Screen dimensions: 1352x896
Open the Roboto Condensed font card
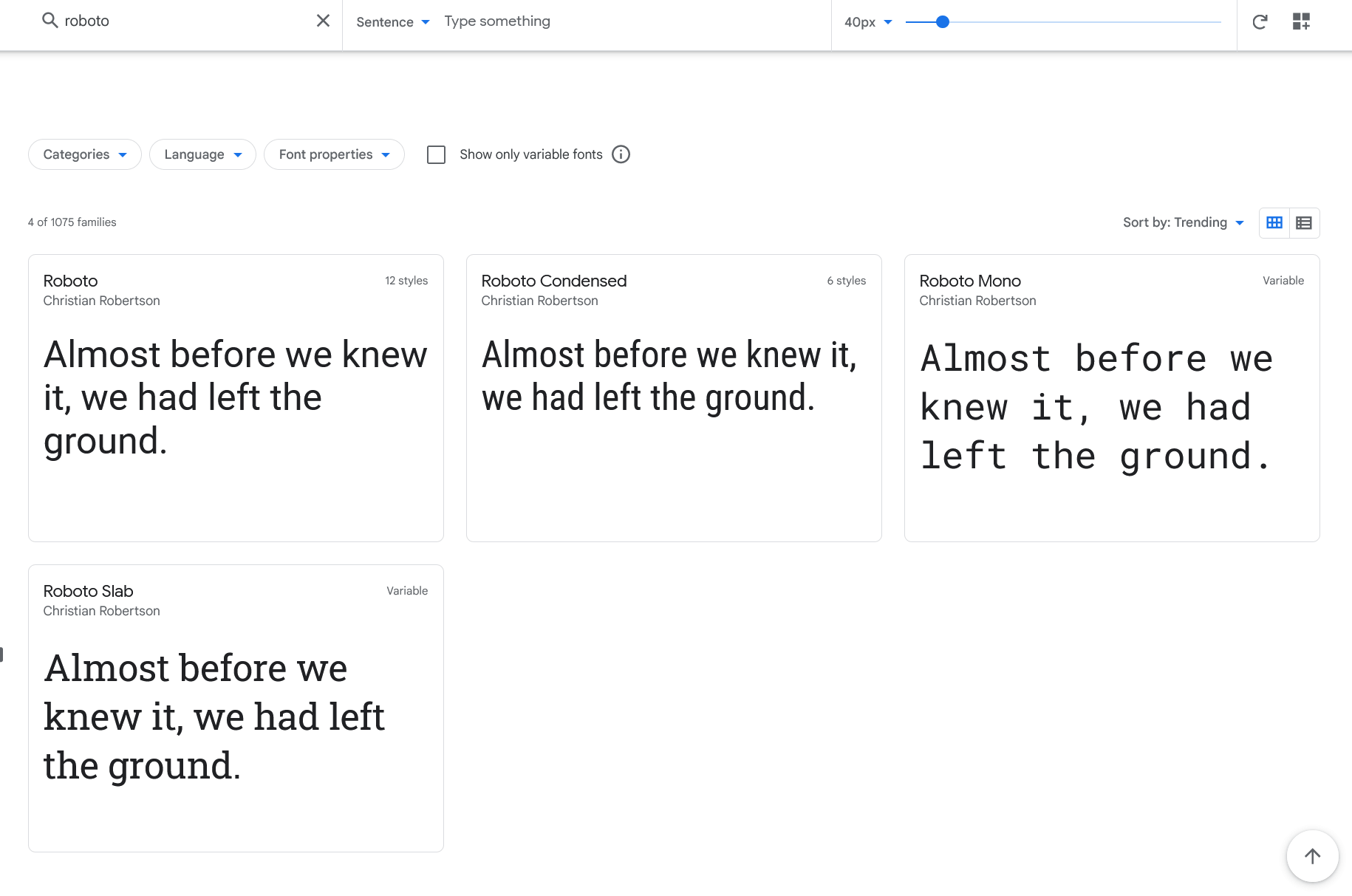pos(674,398)
